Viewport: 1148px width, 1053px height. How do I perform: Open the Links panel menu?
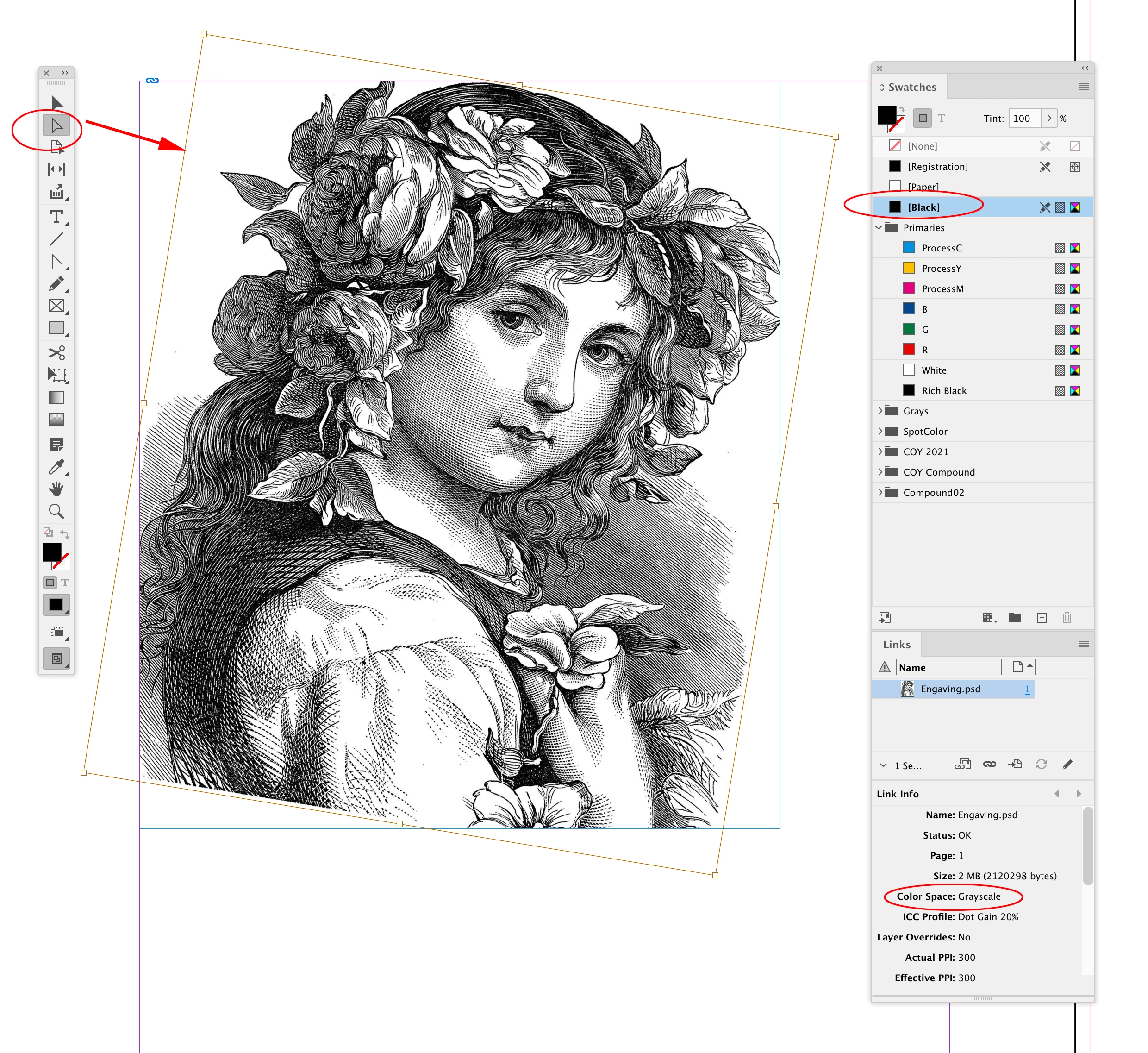pyautogui.click(x=1084, y=645)
